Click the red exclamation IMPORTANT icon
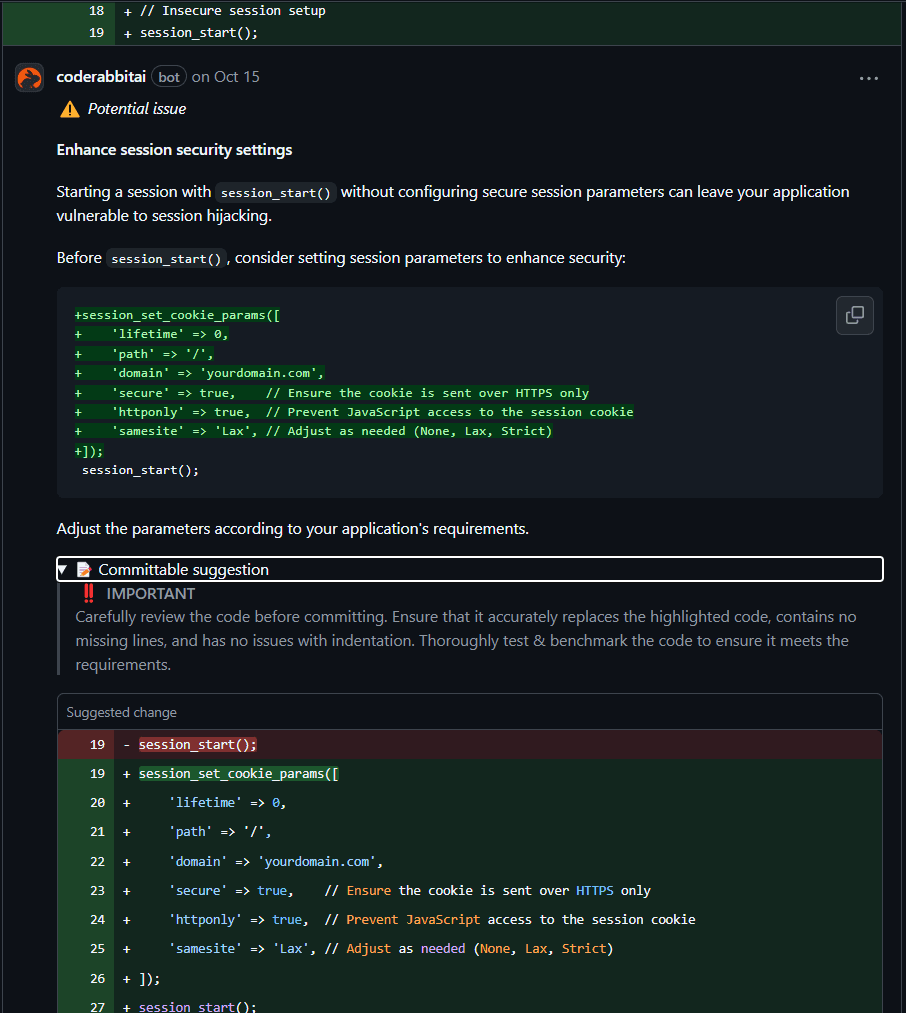 [87, 594]
